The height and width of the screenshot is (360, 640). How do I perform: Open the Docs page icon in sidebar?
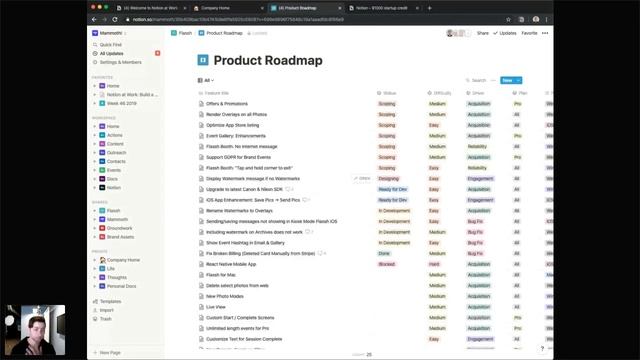point(102,179)
